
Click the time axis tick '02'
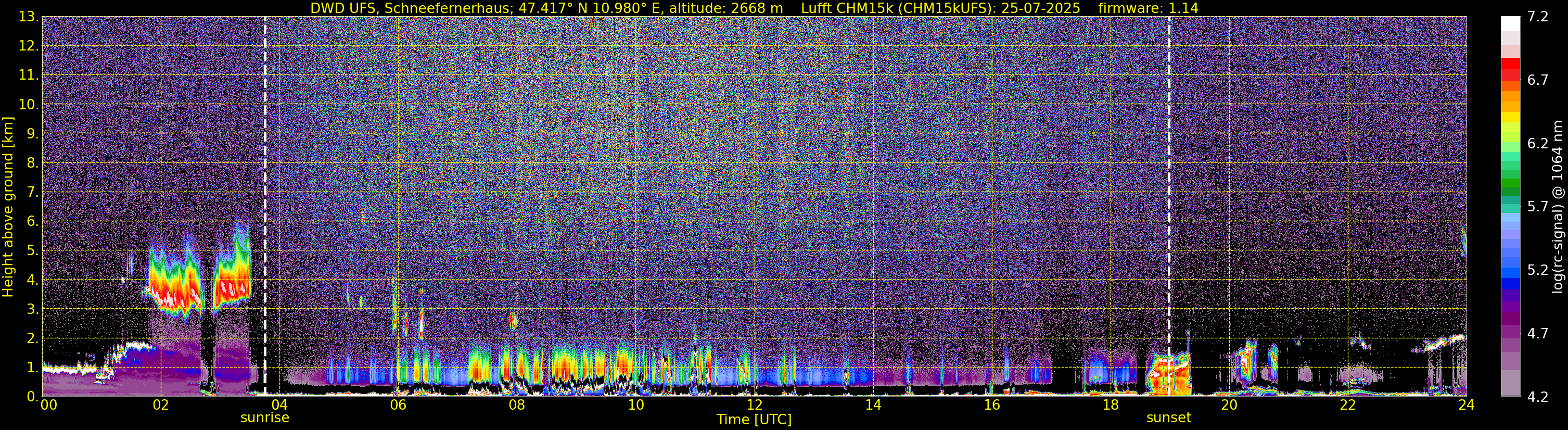click(x=161, y=405)
